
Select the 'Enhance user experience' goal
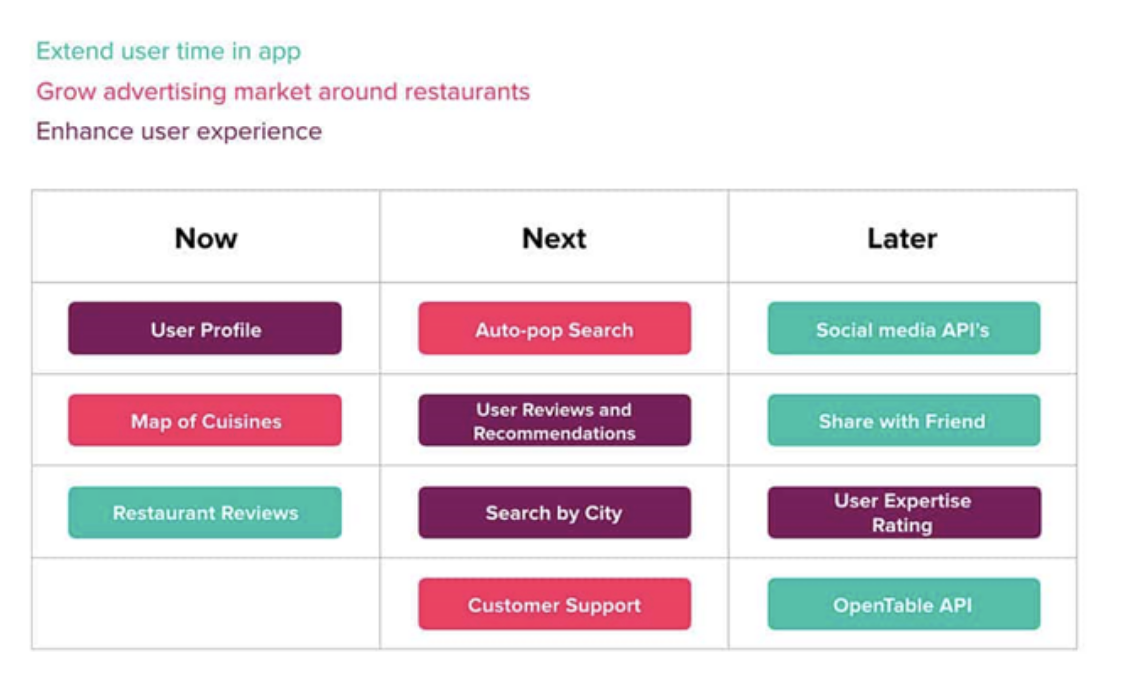179,131
